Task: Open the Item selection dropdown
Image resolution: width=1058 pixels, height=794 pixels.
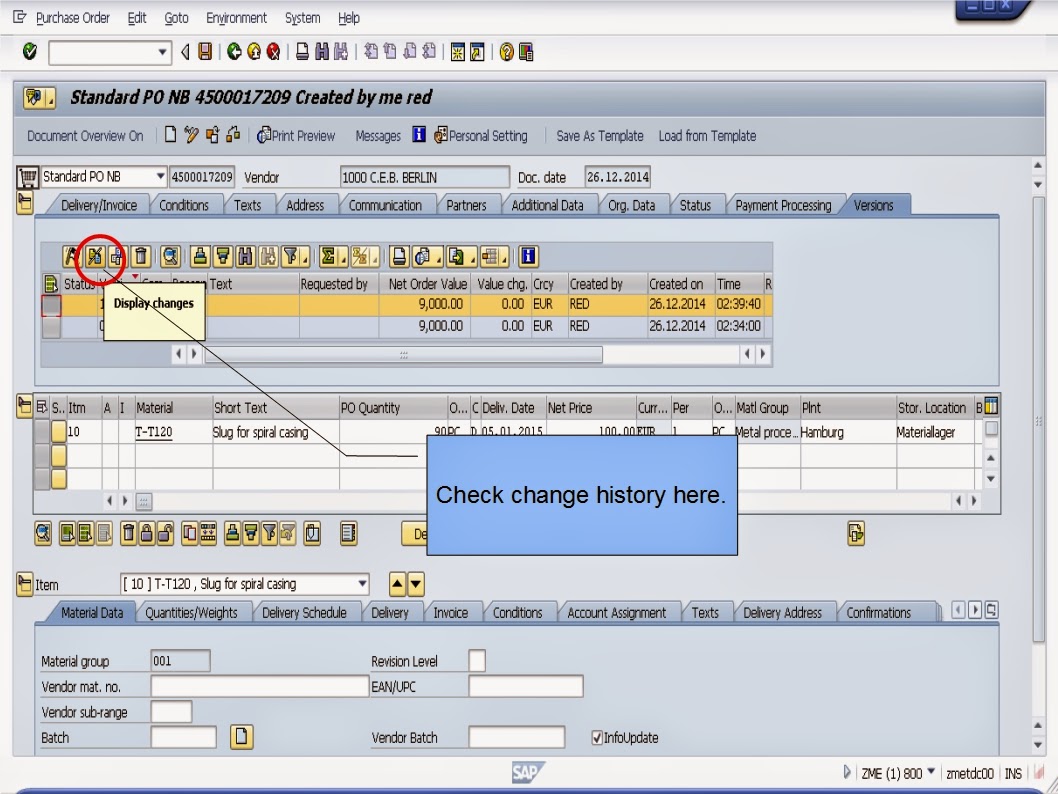Action: [362, 584]
